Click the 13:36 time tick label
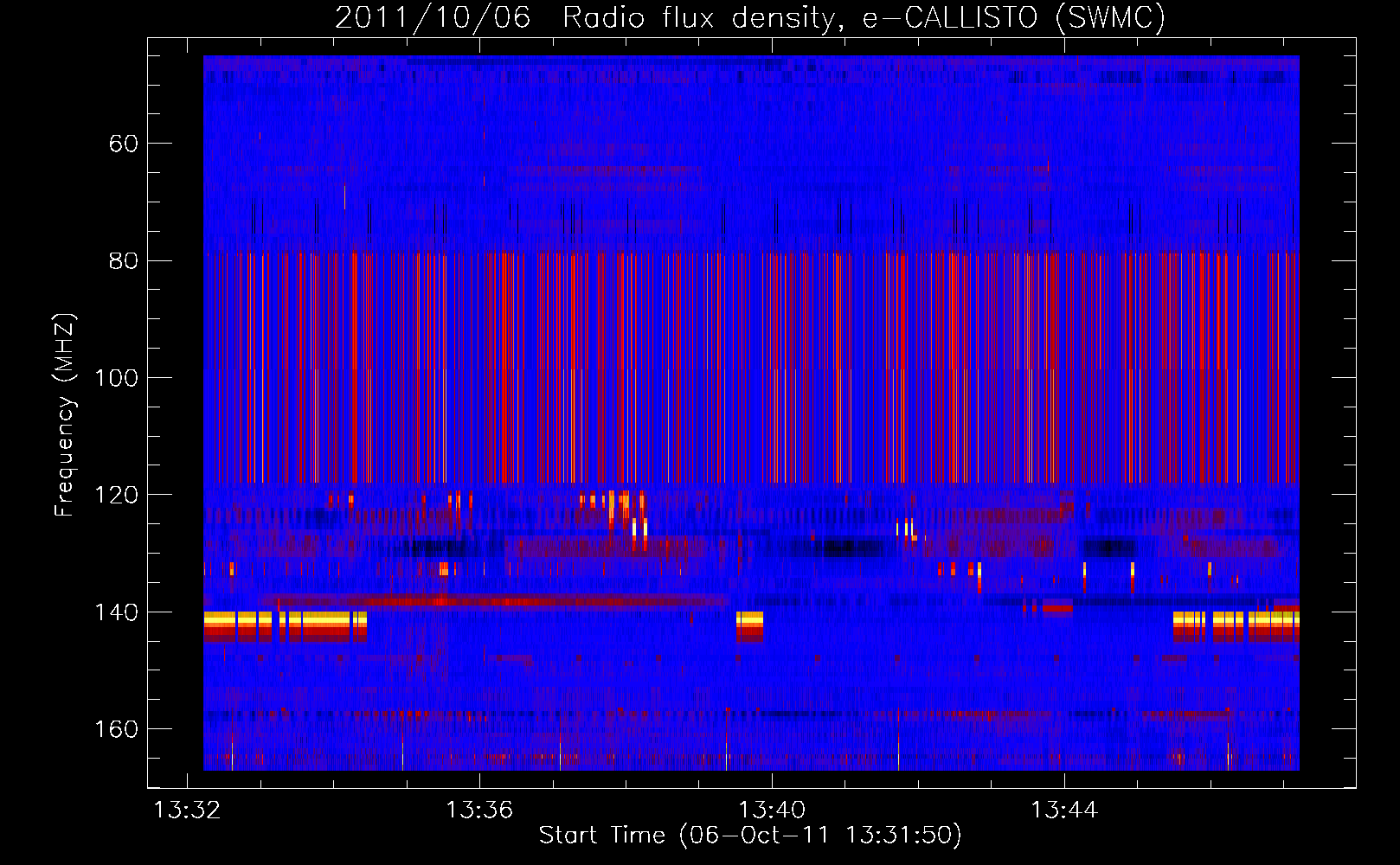Viewport: 1400px width, 865px height. (478, 810)
